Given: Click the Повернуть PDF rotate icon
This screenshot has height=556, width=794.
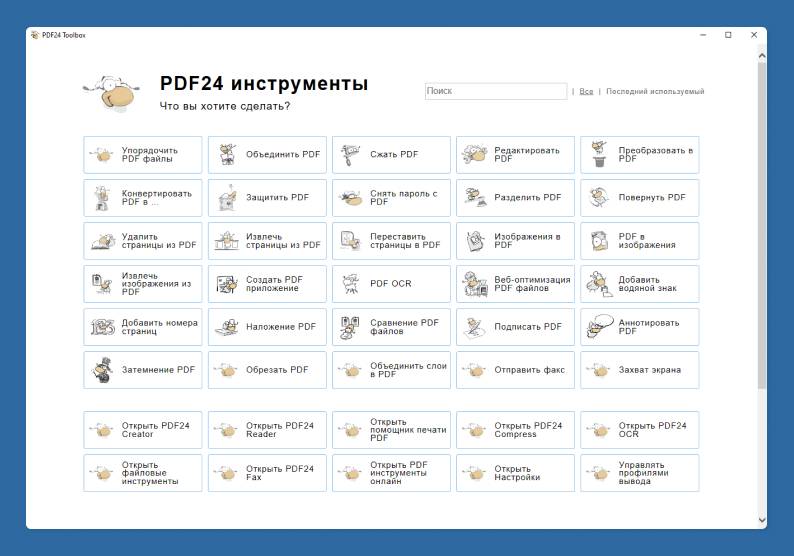Looking at the screenshot, I should pos(599,198).
